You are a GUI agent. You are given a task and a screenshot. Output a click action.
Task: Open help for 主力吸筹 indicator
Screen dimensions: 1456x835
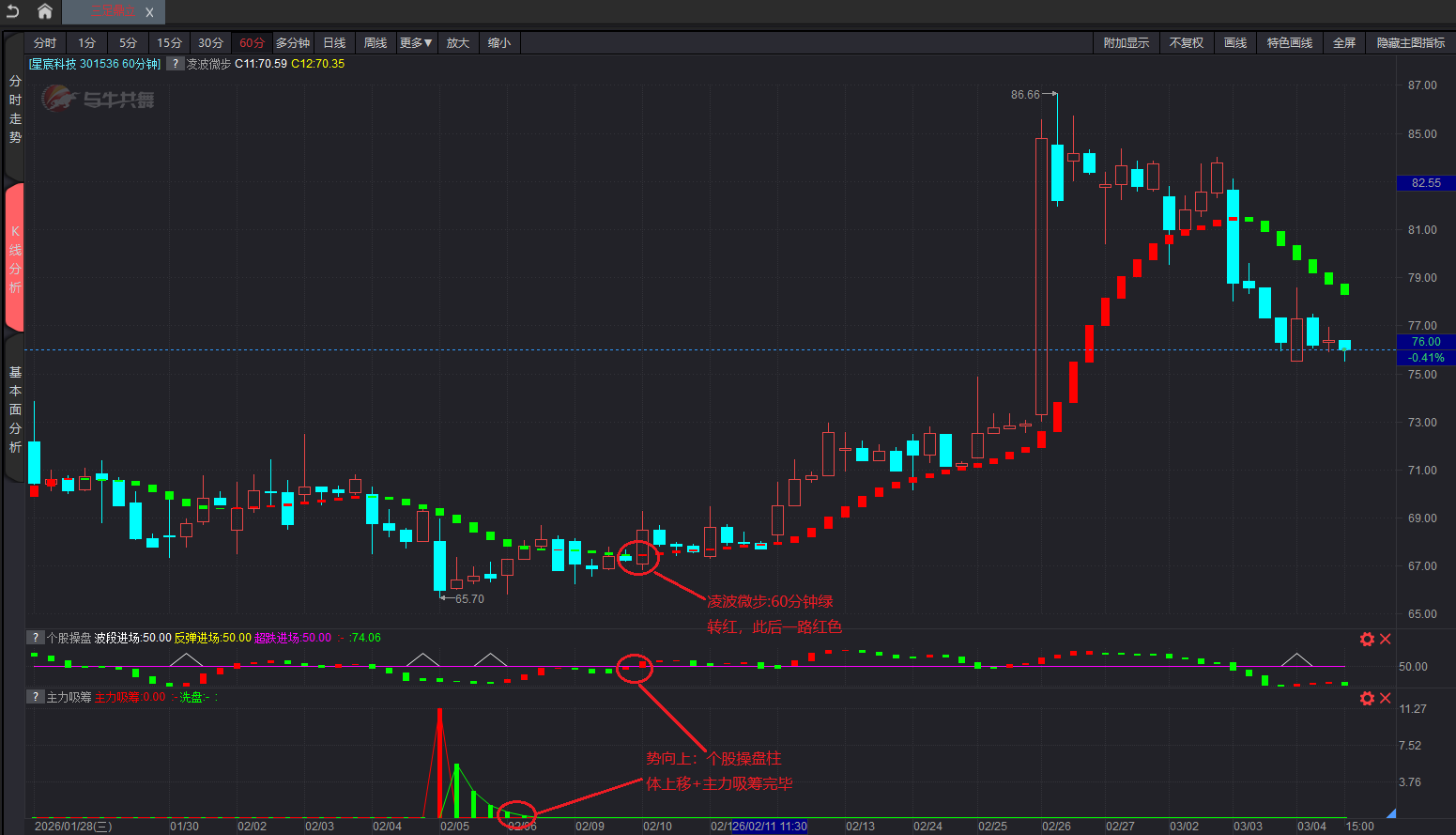click(36, 697)
